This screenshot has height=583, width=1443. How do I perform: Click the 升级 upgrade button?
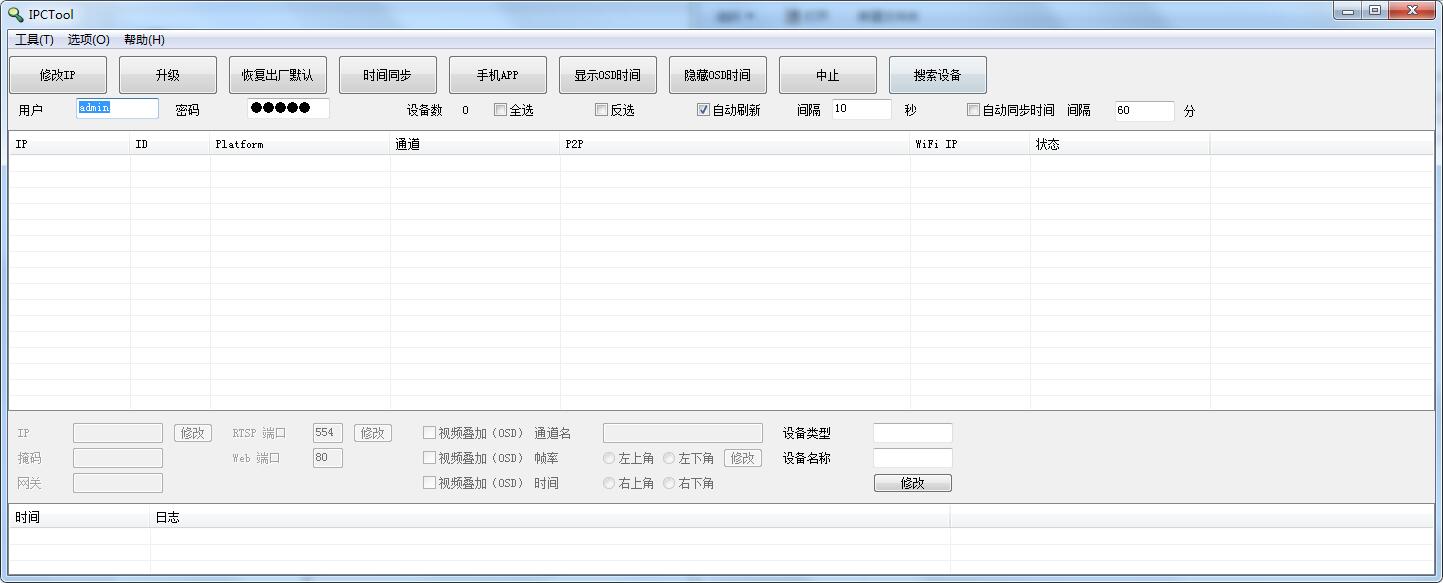pyautogui.click(x=168, y=75)
